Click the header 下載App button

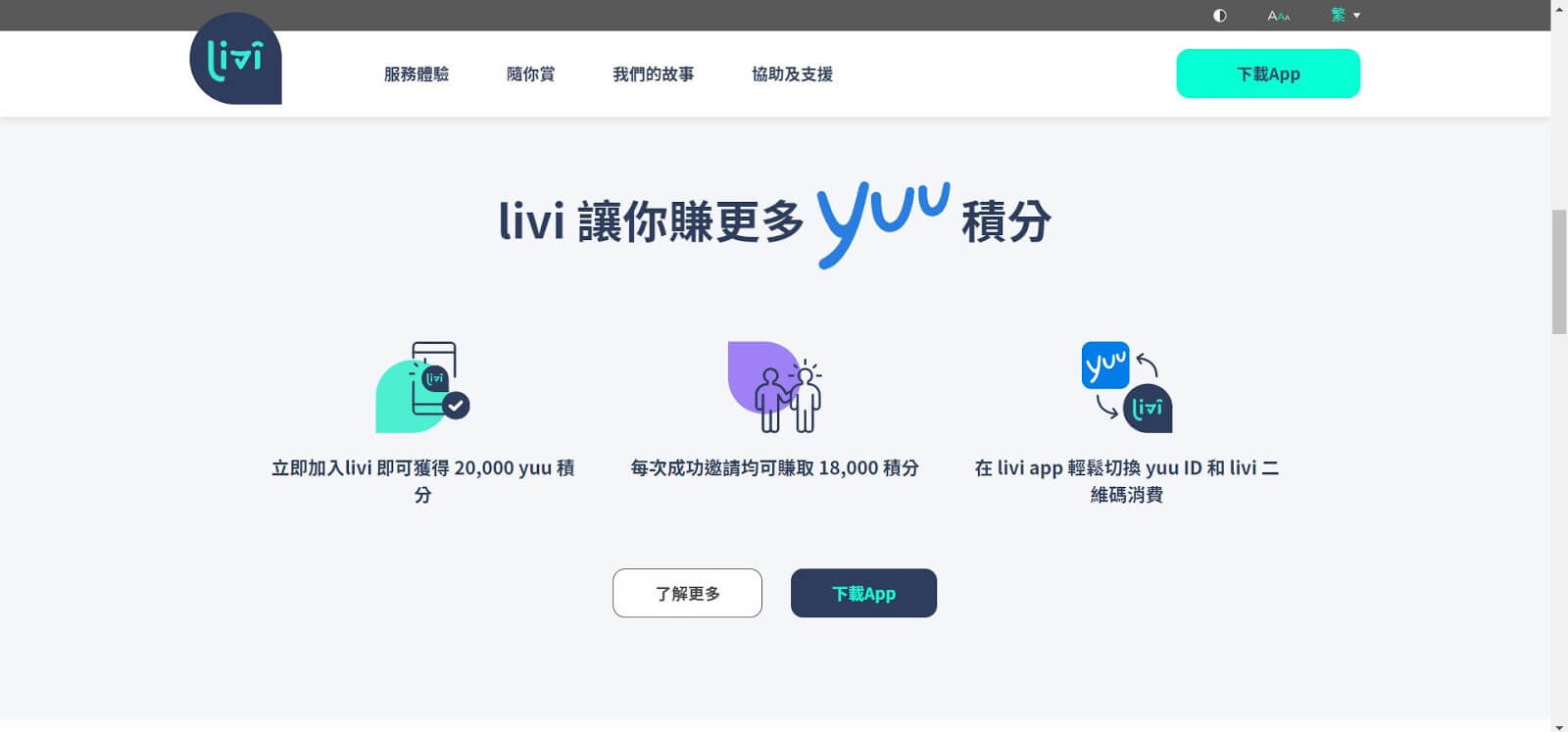point(1268,73)
